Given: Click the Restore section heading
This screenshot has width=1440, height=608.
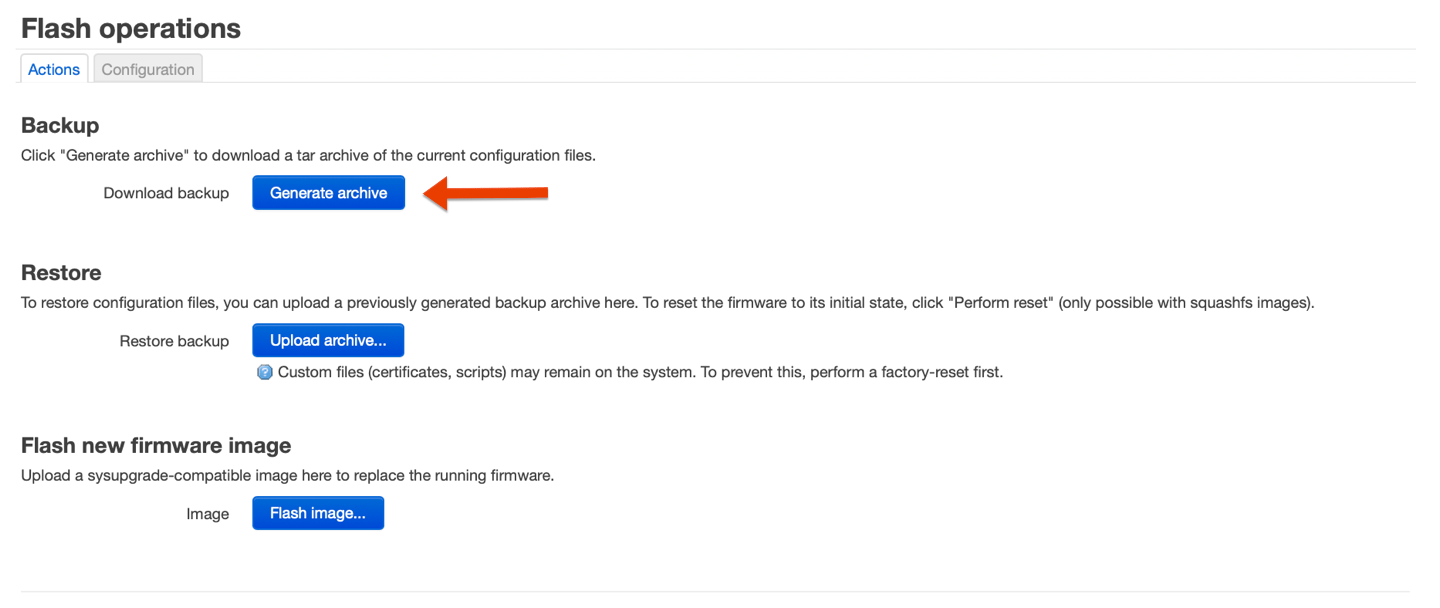Looking at the screenshot, I should point(61,272).
